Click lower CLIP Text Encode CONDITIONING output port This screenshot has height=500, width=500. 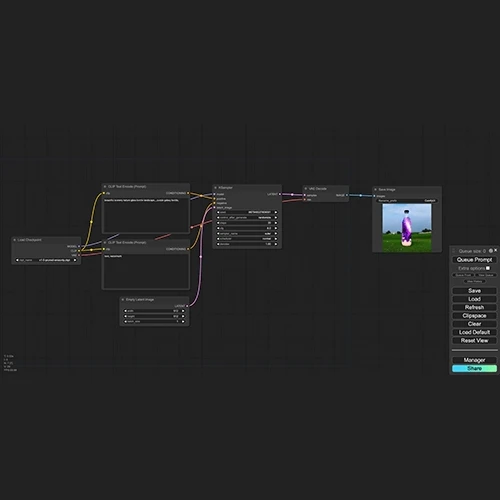(188, 249)
